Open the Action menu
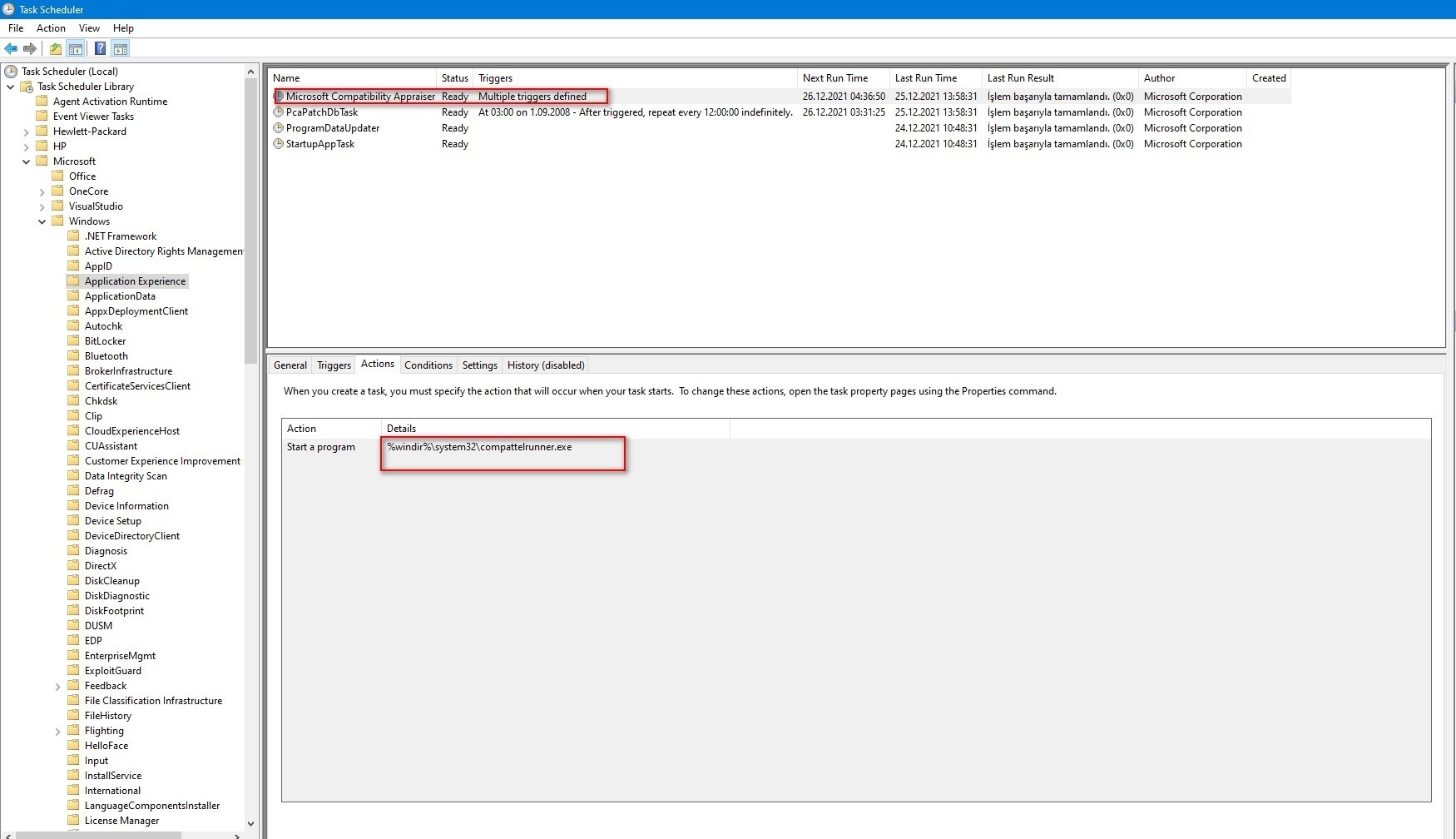This screenshot has height=839, width=1456. (x=51, y=28)
